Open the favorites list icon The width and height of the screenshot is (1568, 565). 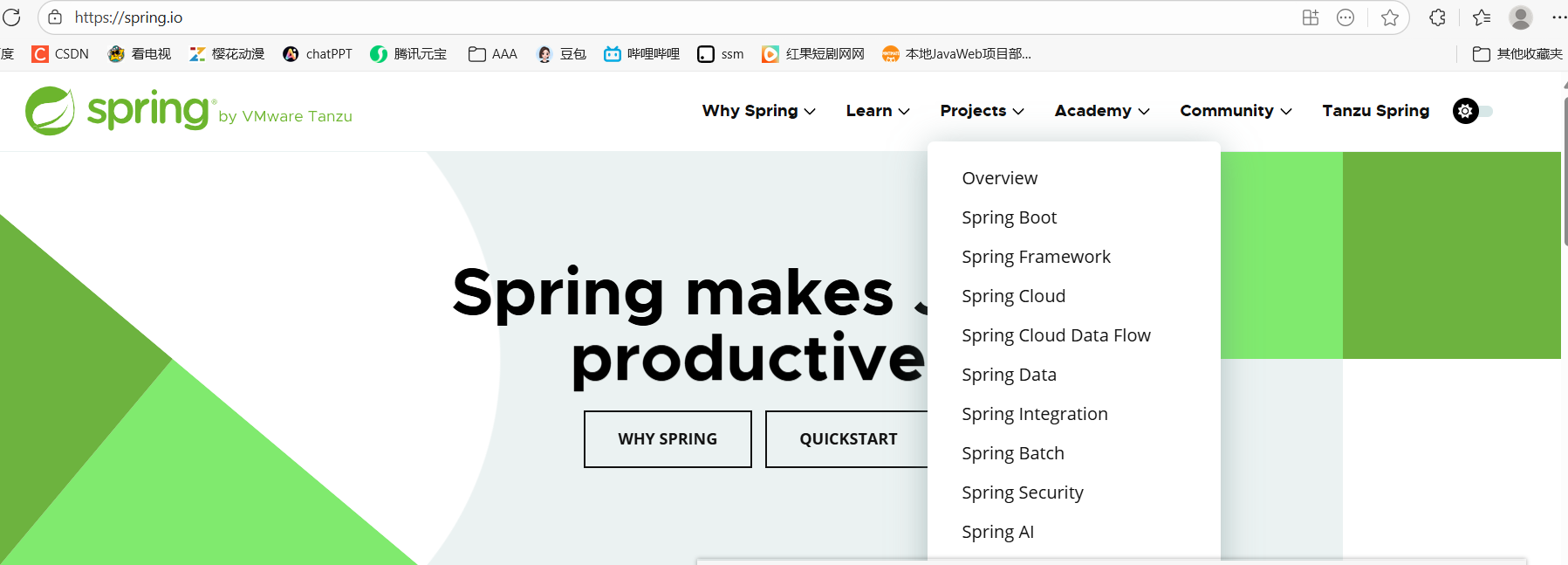(x=1482, y=17)
